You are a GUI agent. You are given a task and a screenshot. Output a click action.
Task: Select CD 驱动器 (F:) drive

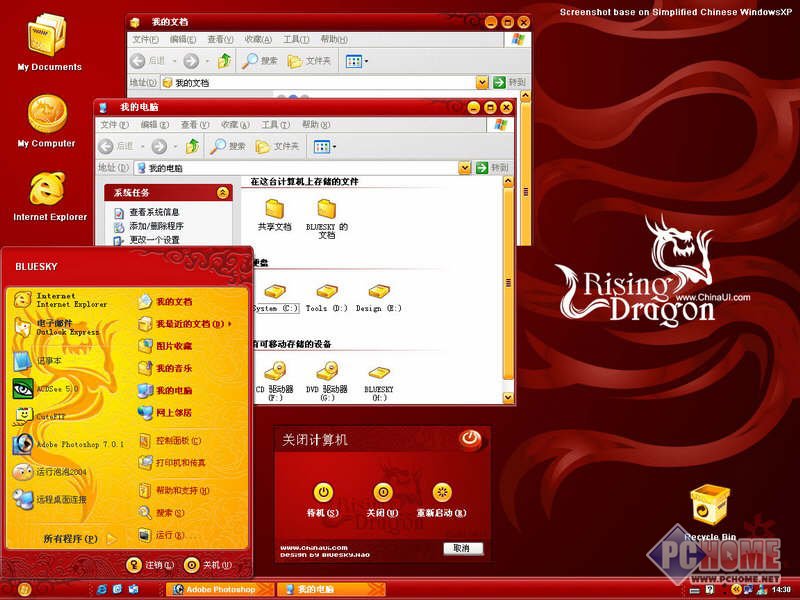[x=275, y=381]
